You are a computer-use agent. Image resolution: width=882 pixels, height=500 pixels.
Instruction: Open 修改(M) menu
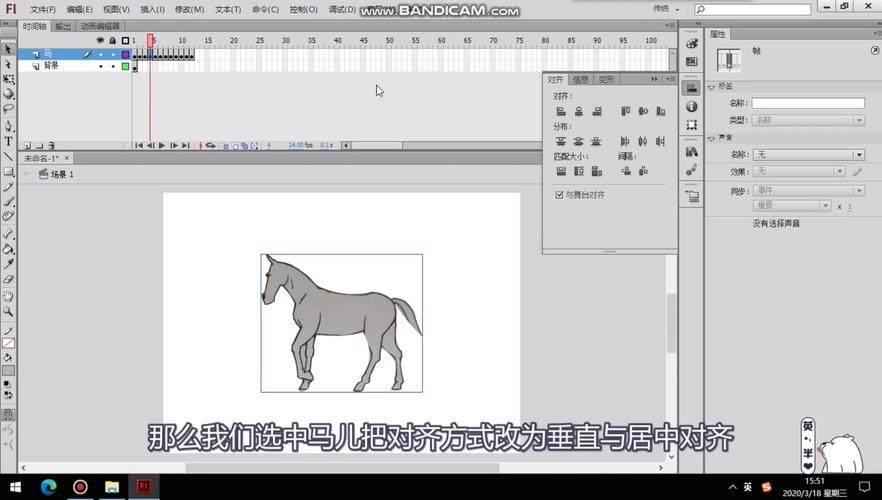pos(190,10)
